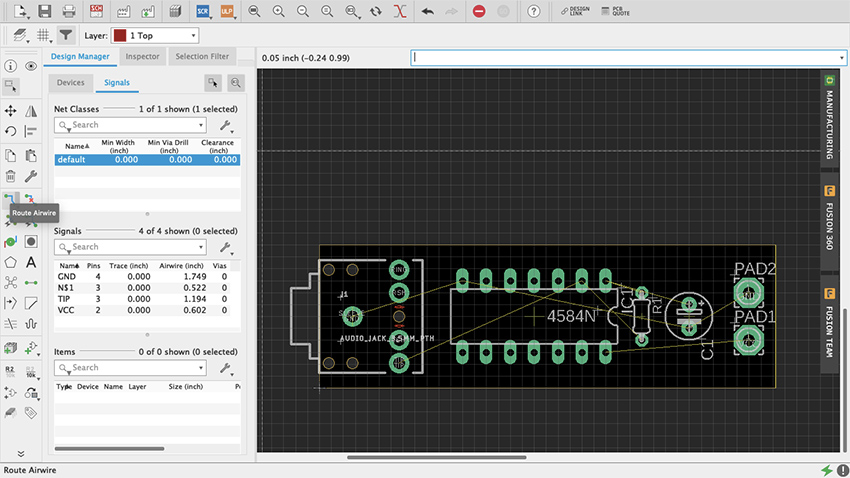Select the Ripup tool with red X
Viewport: 850px width, 478px height.
pos(30,198)
